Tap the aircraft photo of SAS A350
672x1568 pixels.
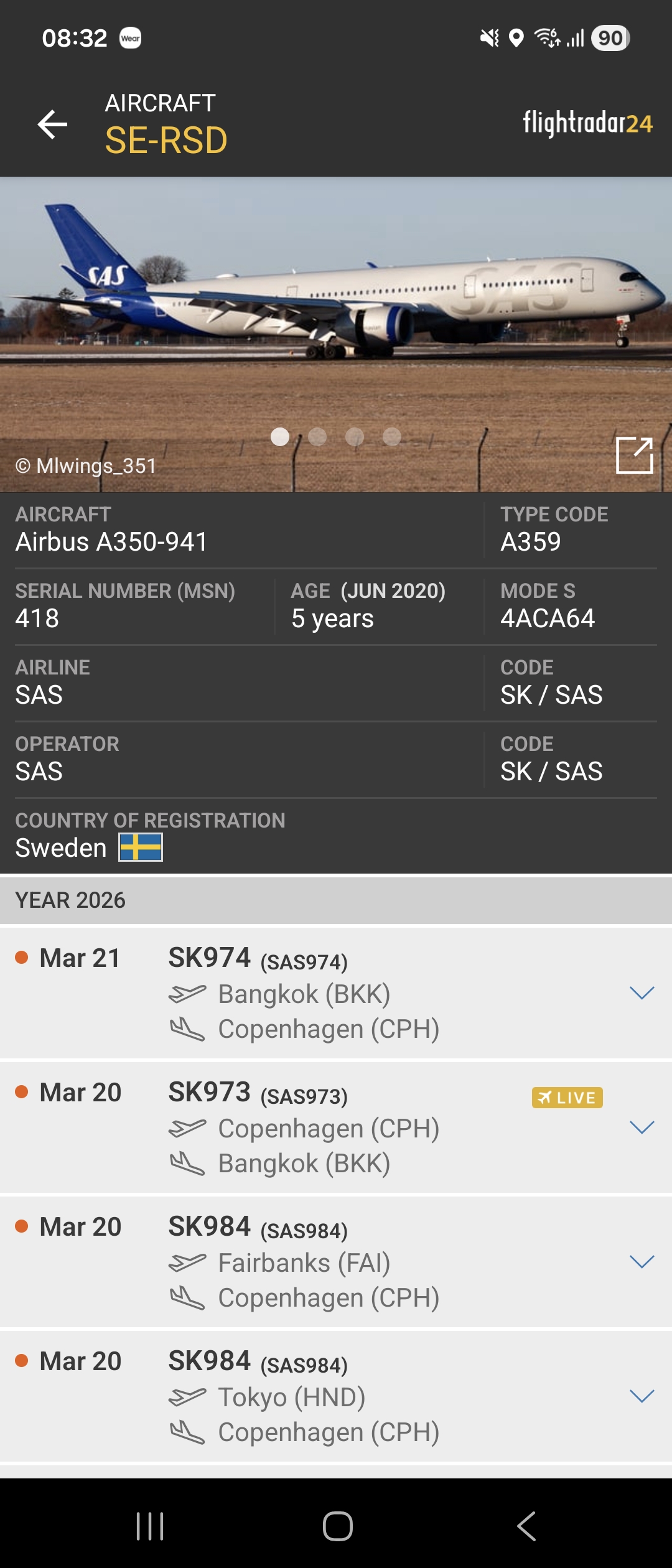tap(336, 299)
